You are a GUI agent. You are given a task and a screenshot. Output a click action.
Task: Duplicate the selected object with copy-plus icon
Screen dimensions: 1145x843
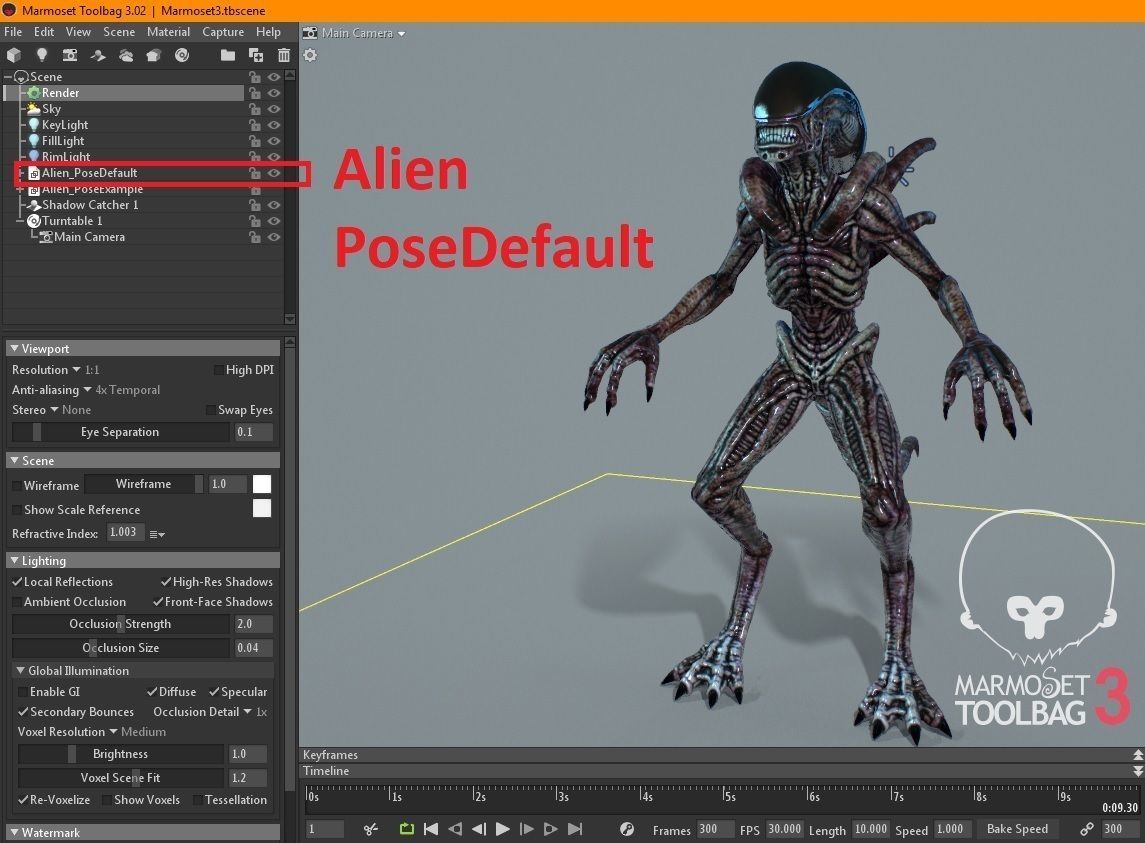(x=256, y=55)
